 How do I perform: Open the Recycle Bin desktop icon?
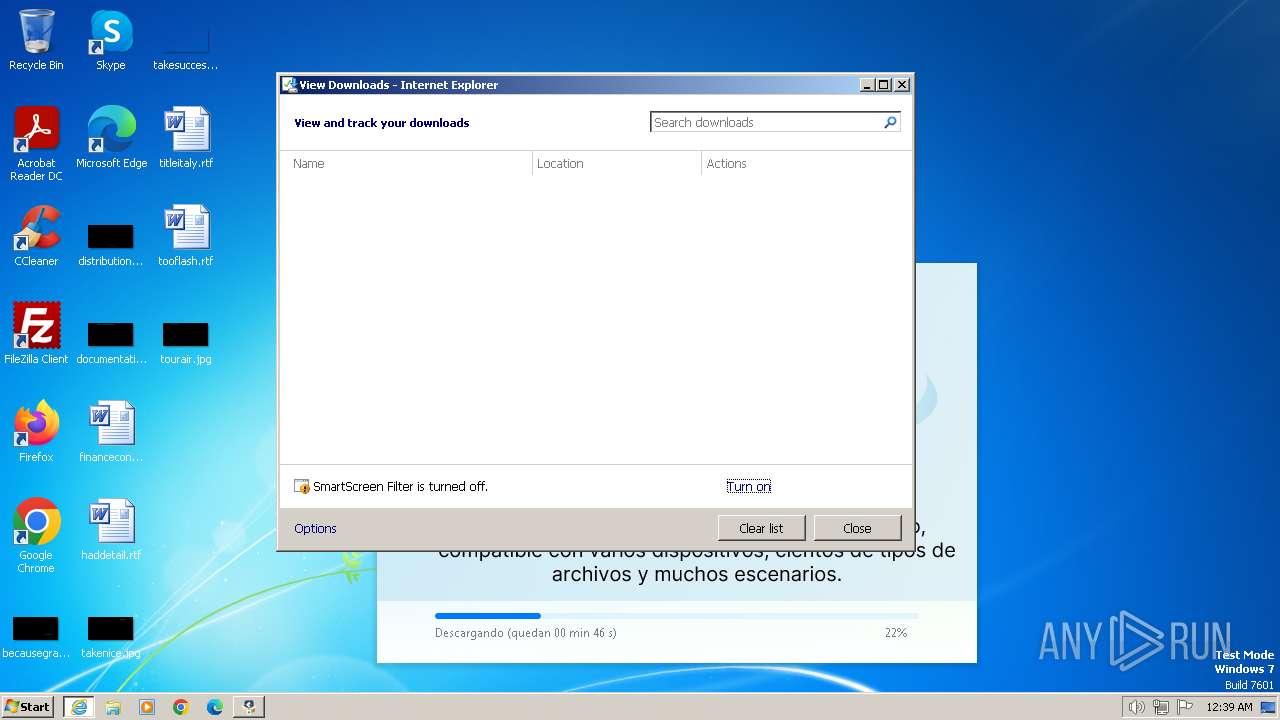[x=36, y=40]
